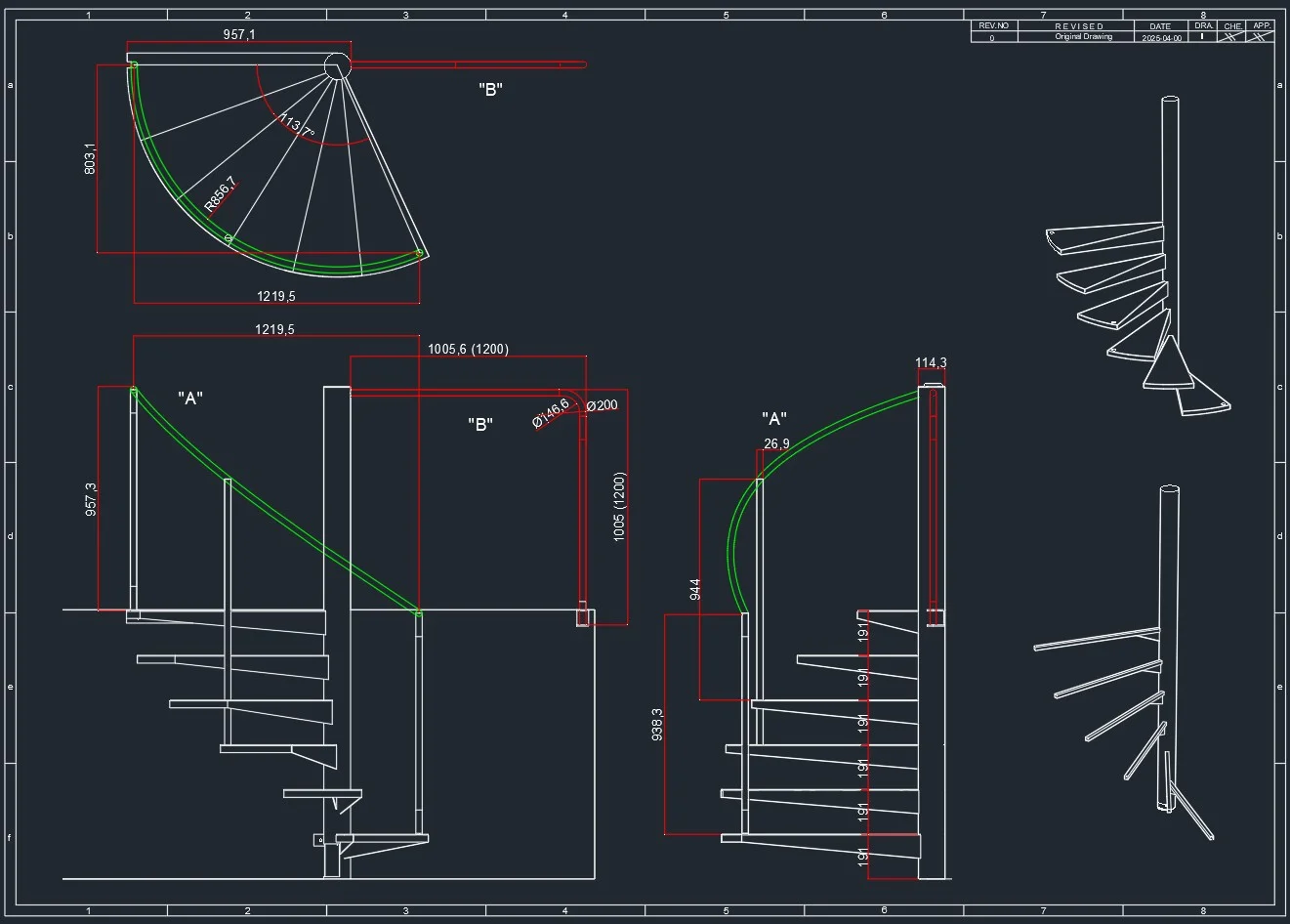
Task: Click the 944 vertical dimension label
Action: (694, 590)
